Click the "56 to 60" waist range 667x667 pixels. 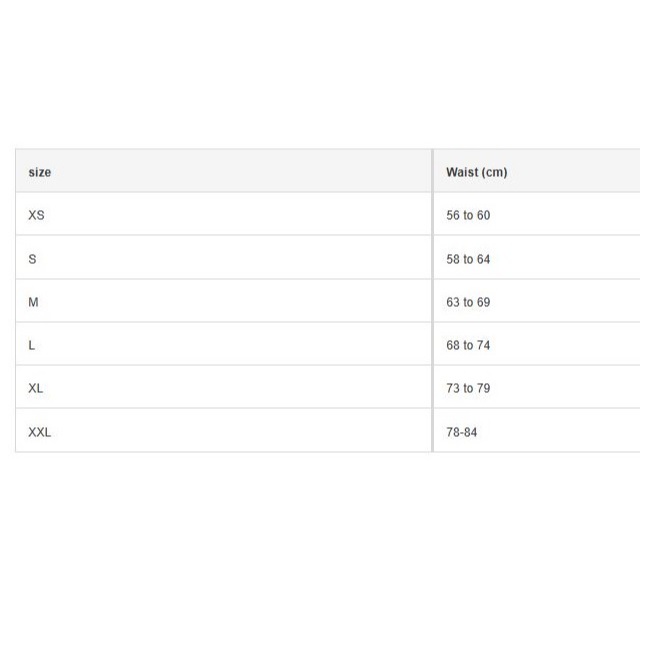(x=468, y=215)
